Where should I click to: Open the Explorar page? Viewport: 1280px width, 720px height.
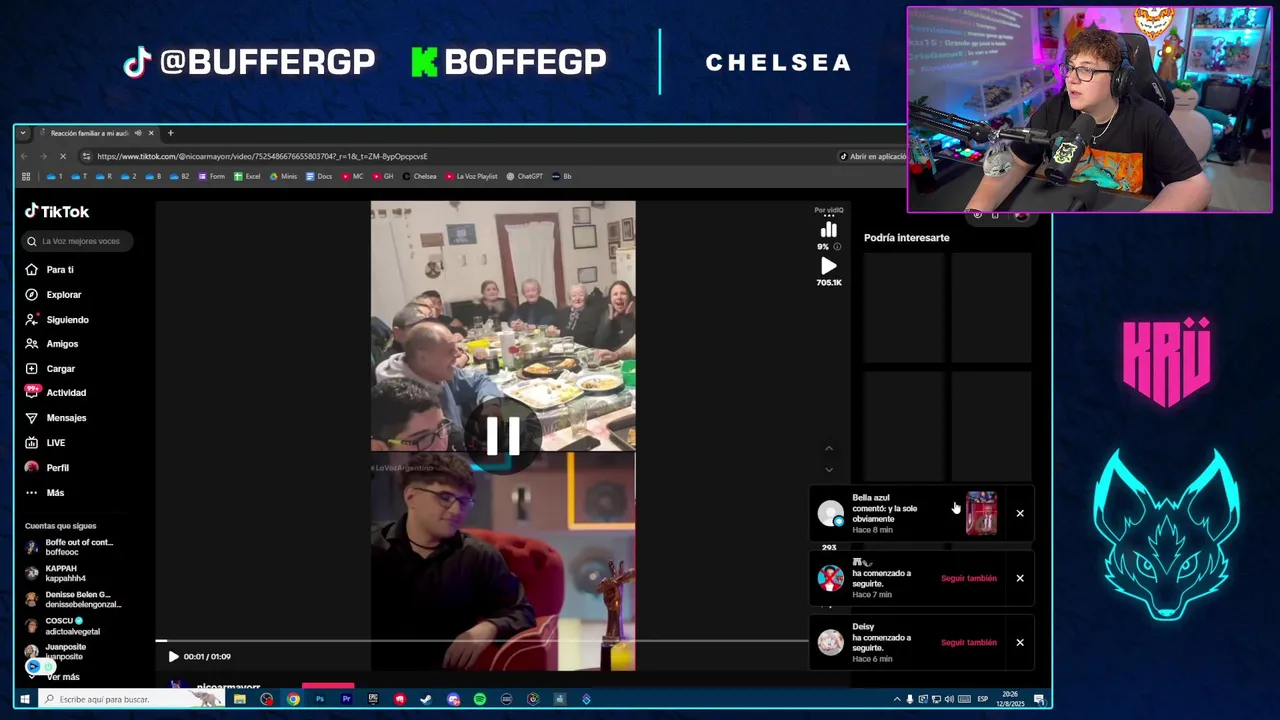pyautogui.click(x=54, y=295)
